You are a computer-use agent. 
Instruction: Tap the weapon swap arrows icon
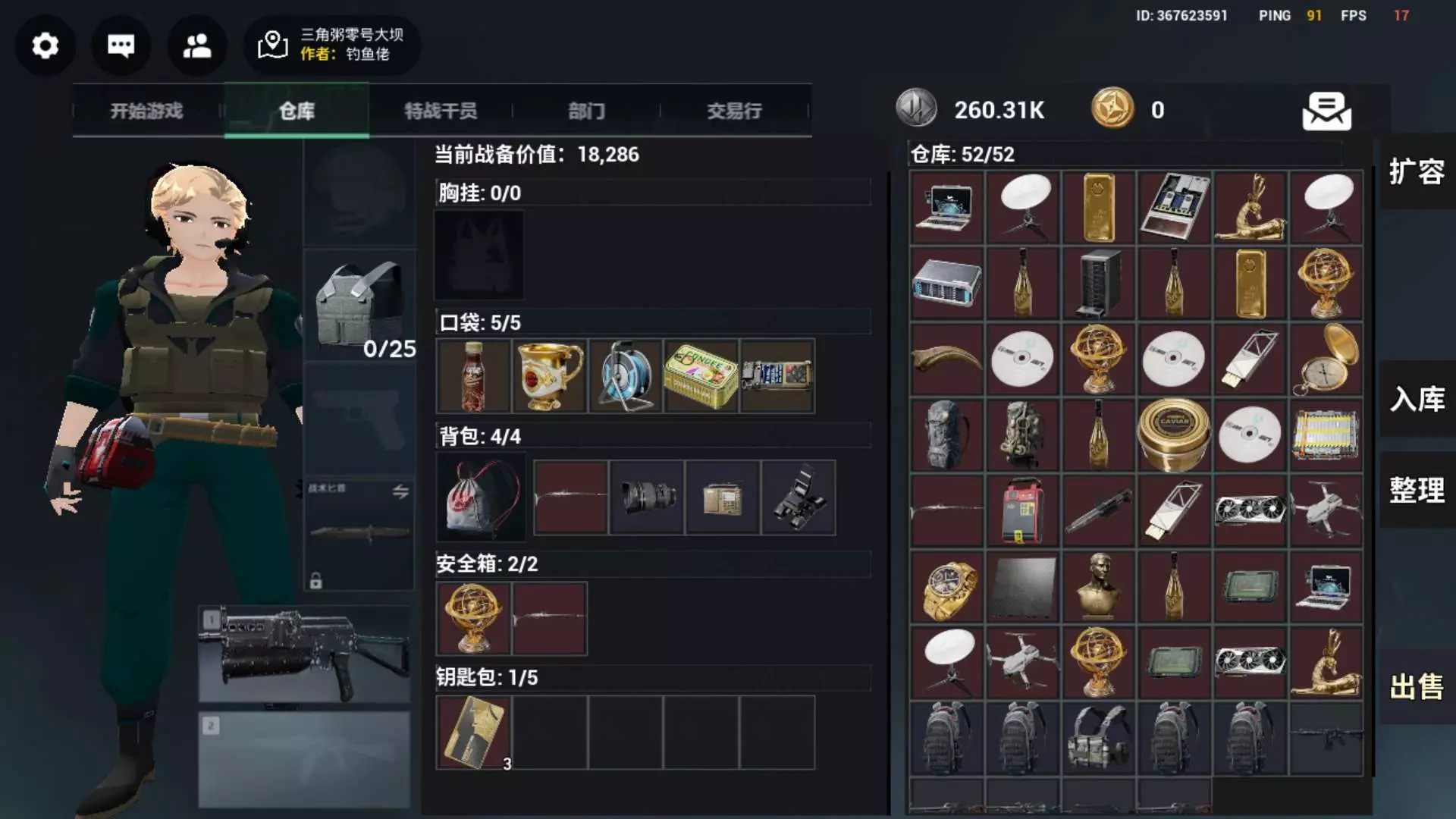400,491
